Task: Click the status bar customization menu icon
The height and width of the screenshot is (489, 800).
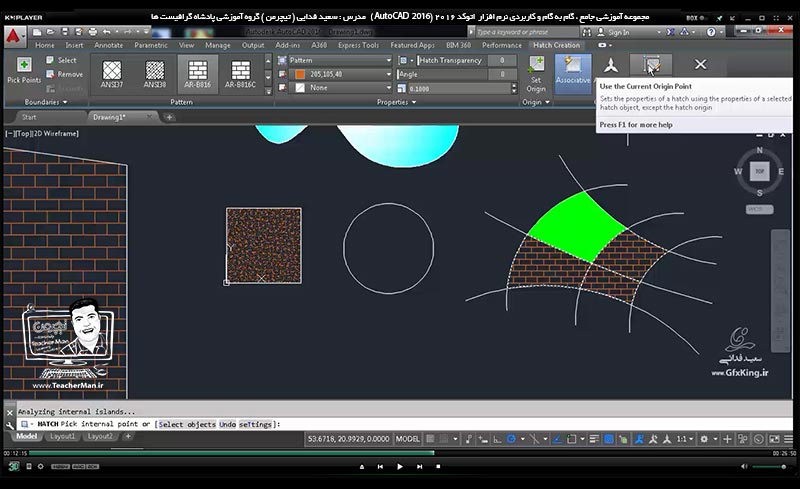Action: point(788,439)
